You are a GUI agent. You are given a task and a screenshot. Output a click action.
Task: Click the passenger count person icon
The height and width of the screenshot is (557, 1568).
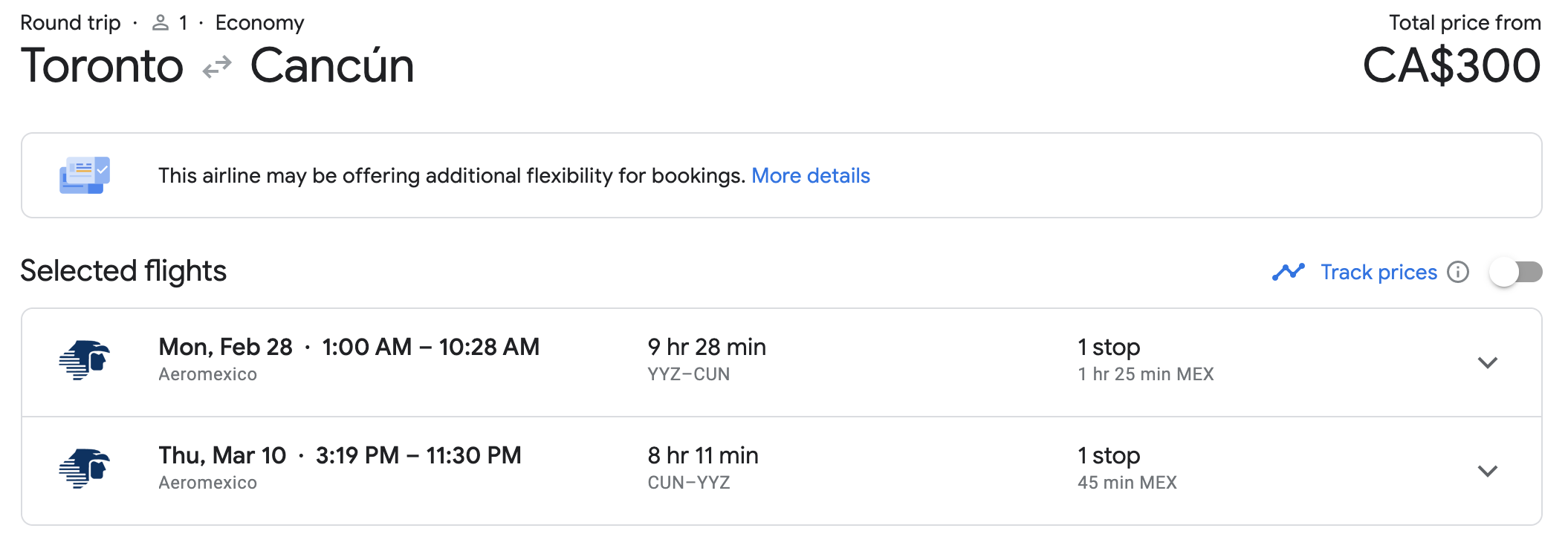pyautogui.click(x=161, y=23)
